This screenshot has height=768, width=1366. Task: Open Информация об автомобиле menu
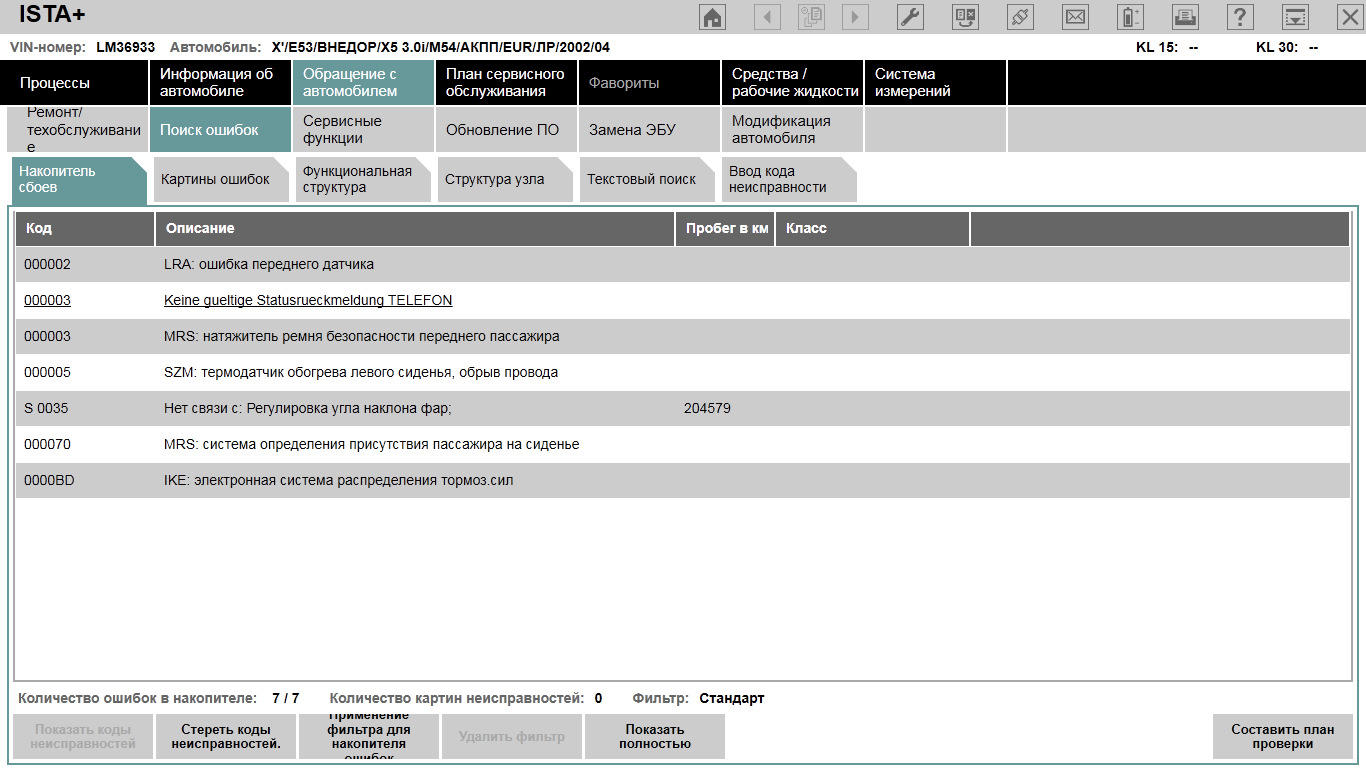click(220, 82)
